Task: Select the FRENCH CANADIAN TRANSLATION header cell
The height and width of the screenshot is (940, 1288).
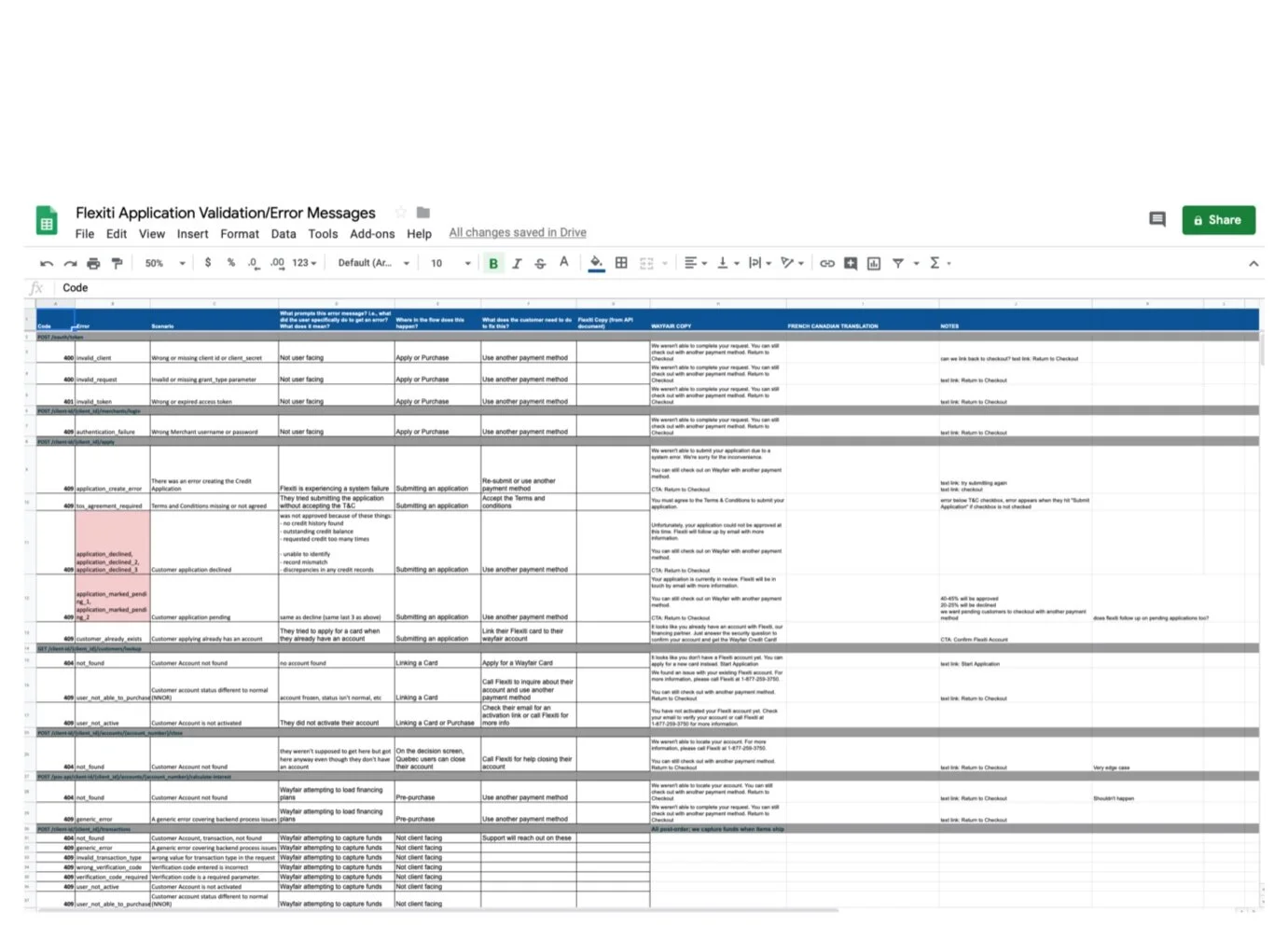Action: click(x=863, y=320)
